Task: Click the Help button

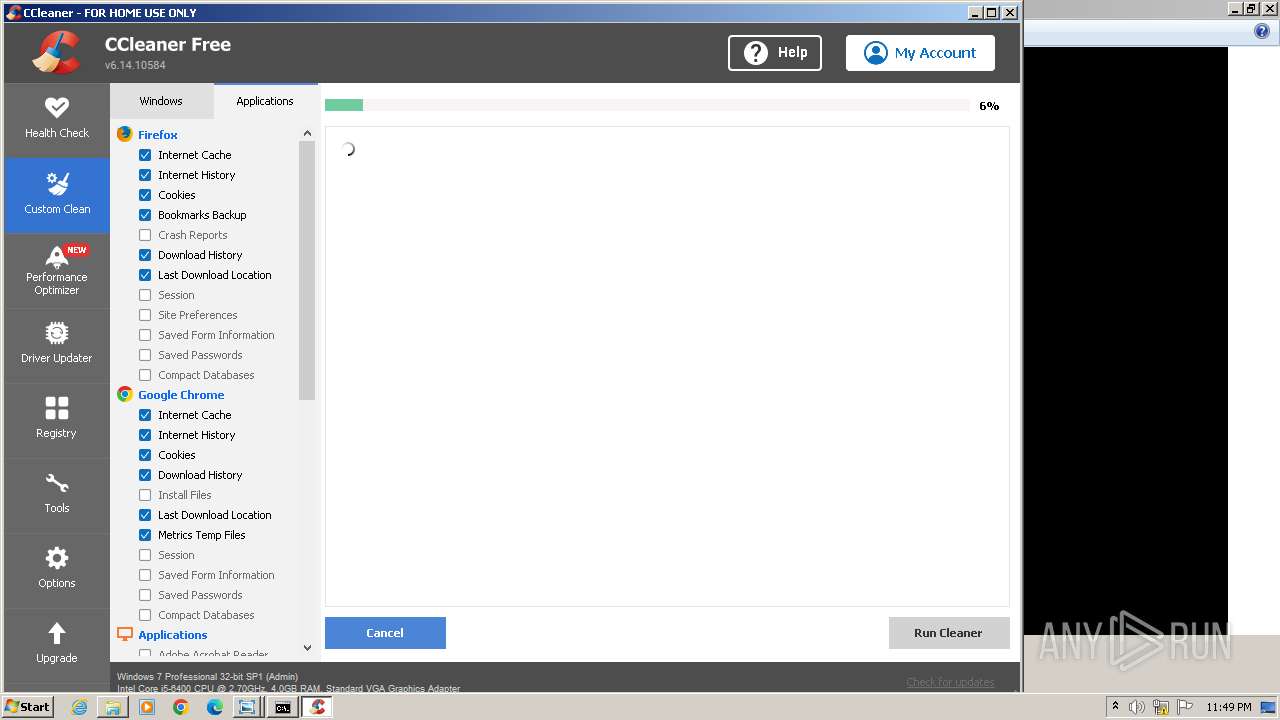Action: (x=775, y=53)
